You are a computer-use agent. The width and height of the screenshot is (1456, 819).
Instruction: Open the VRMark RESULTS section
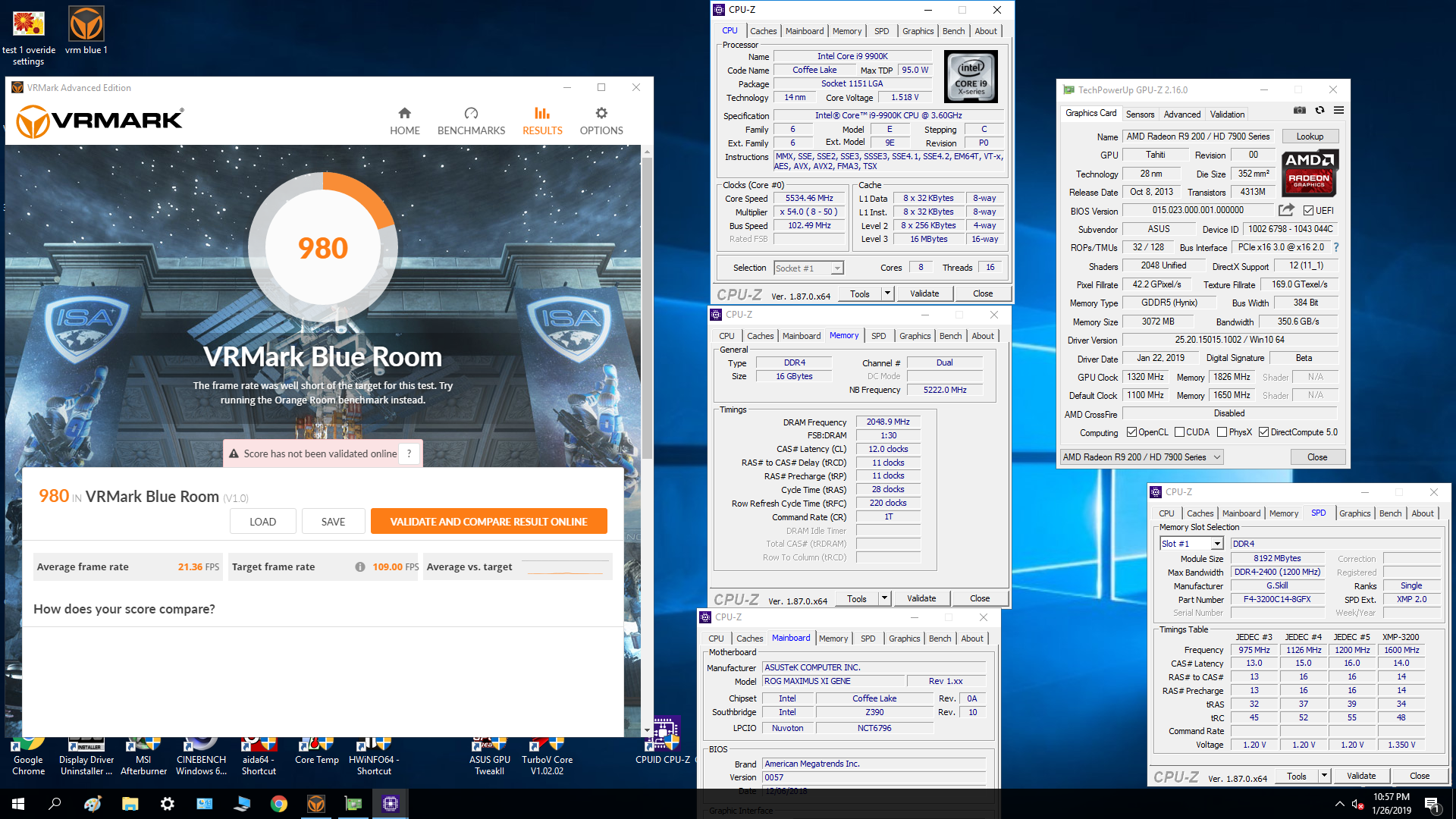point(542,121)
